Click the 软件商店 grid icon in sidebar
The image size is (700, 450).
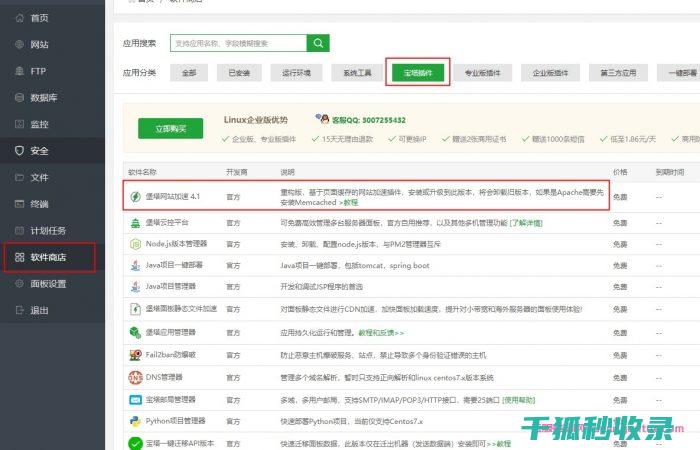coord(19,257)
